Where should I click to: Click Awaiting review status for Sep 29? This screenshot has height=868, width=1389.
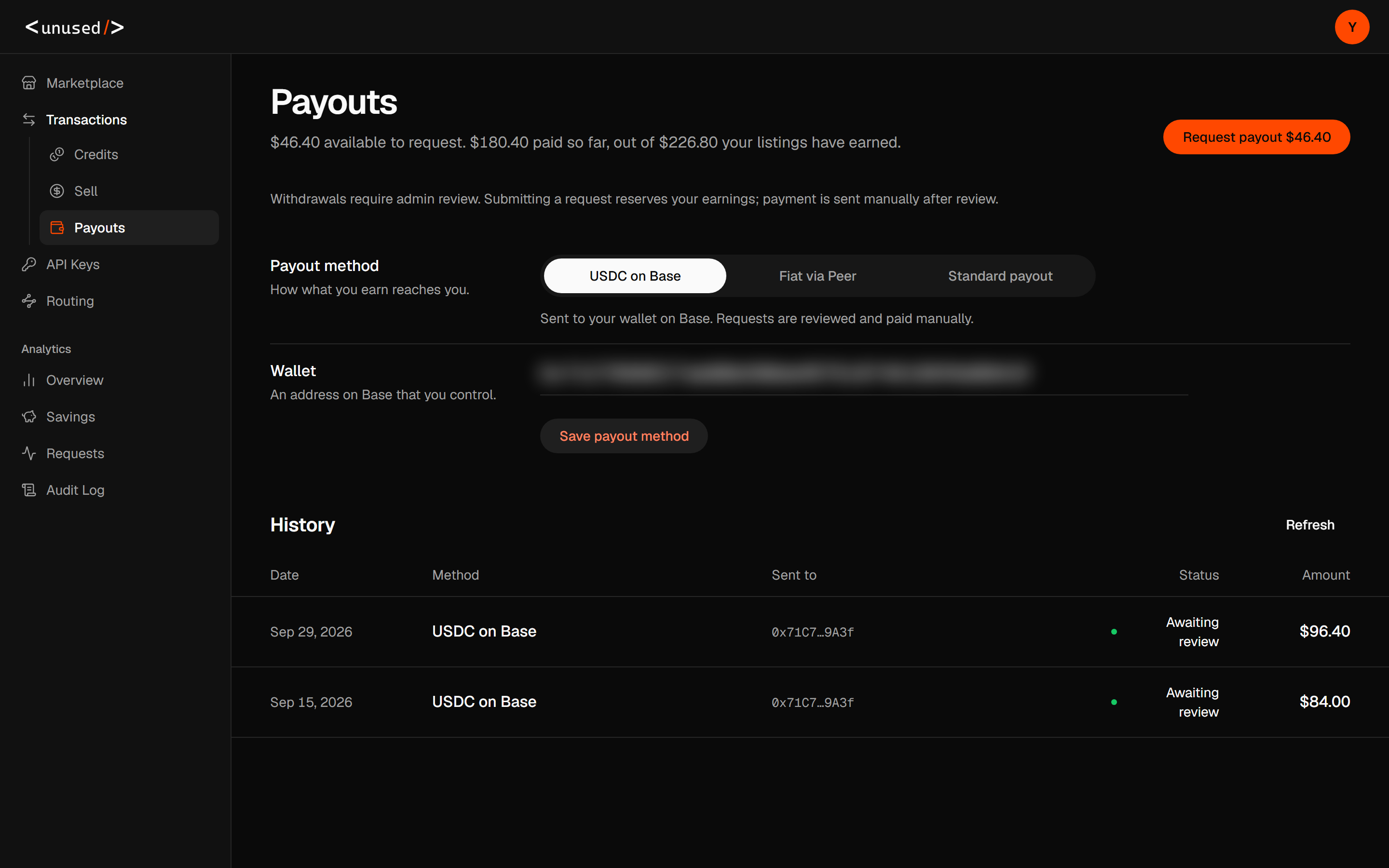click(x=1192, y=632)
